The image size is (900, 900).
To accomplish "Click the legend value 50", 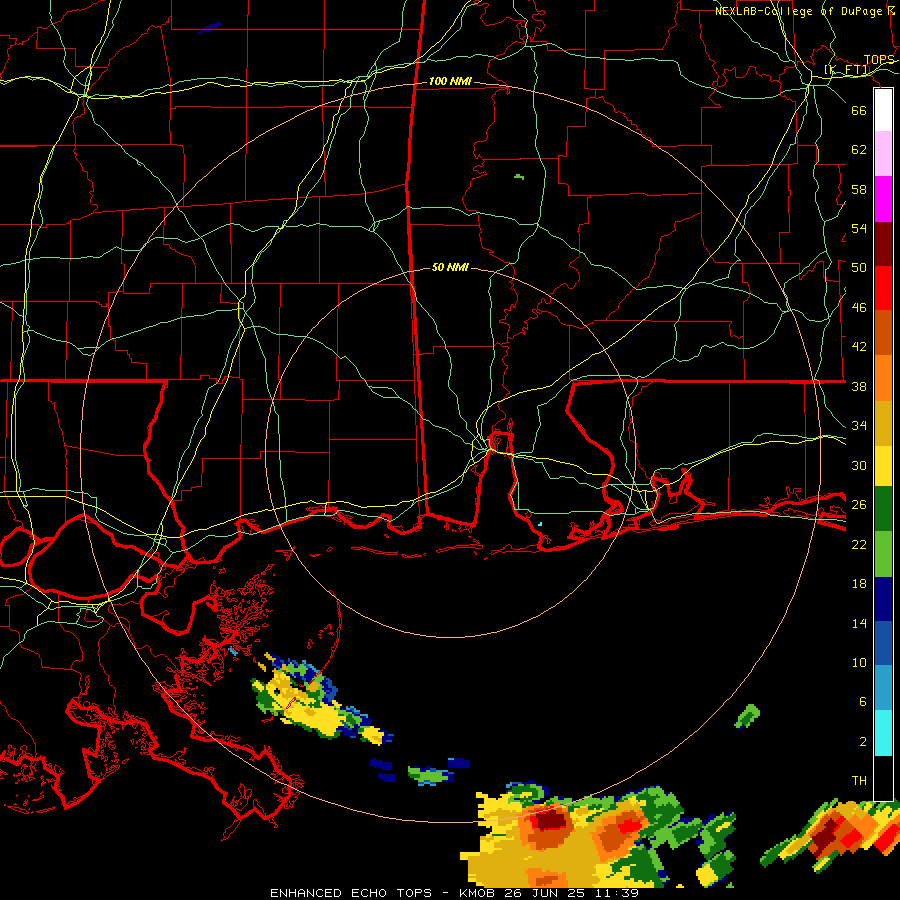I will [x=859, y=267].
